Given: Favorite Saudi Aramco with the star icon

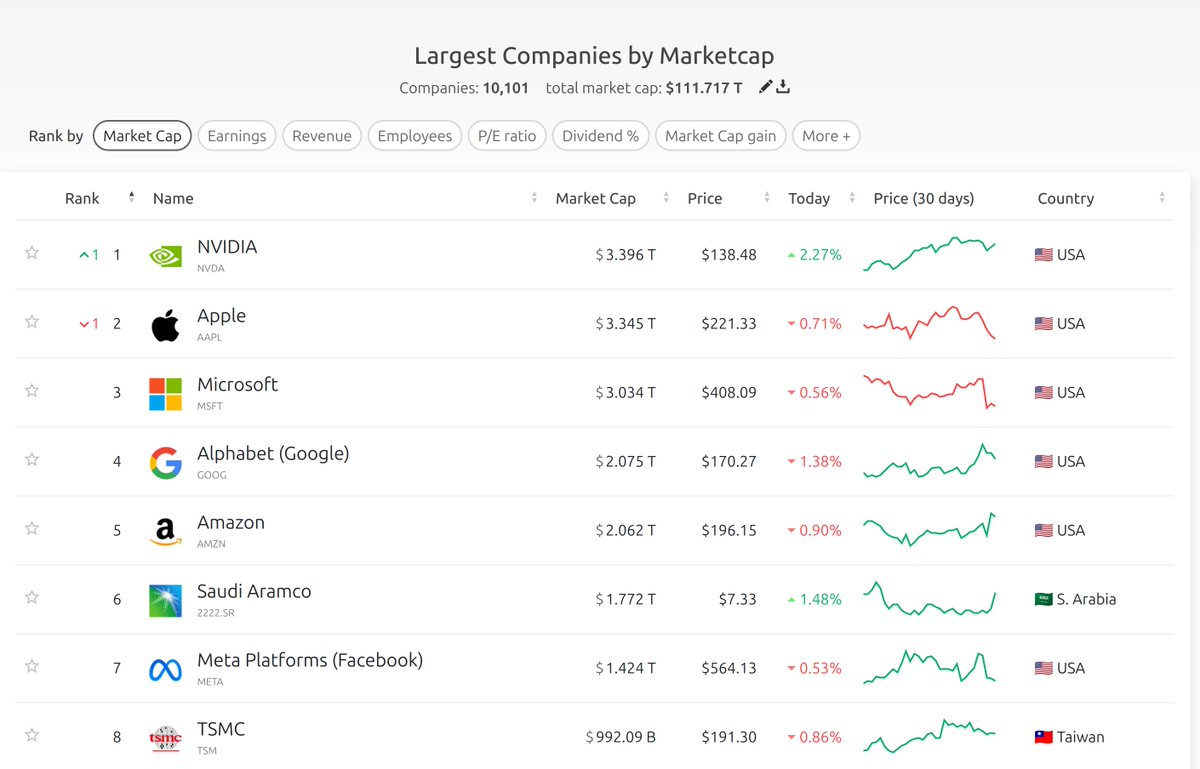Looking at the screenshot, I should click(32, 598).
